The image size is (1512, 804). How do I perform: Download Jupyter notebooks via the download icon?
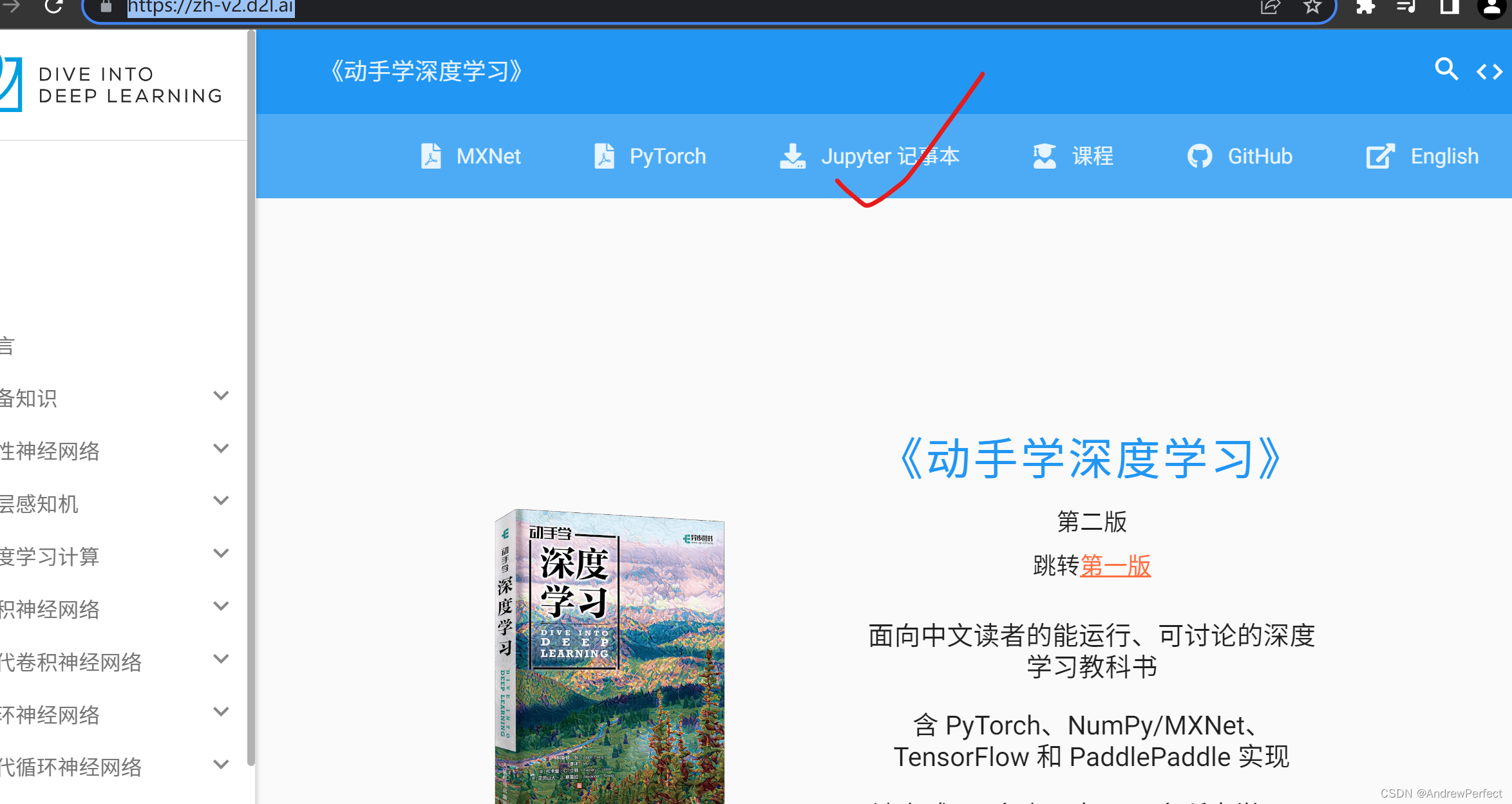coord(791,156)
